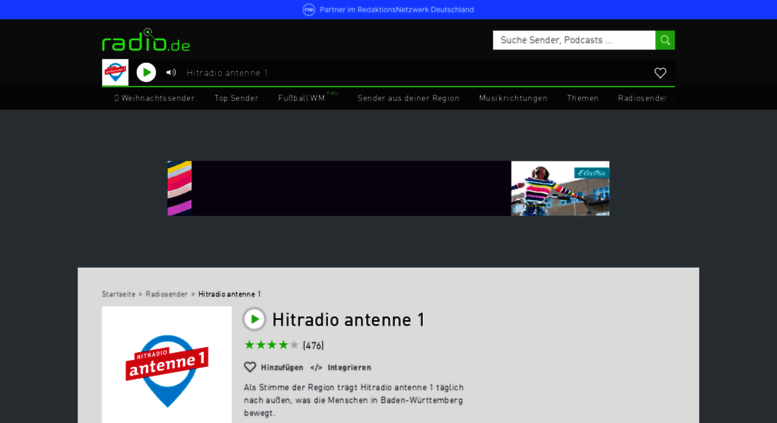Click the first green rating star

pyautogui.click(x=249, y=345)
